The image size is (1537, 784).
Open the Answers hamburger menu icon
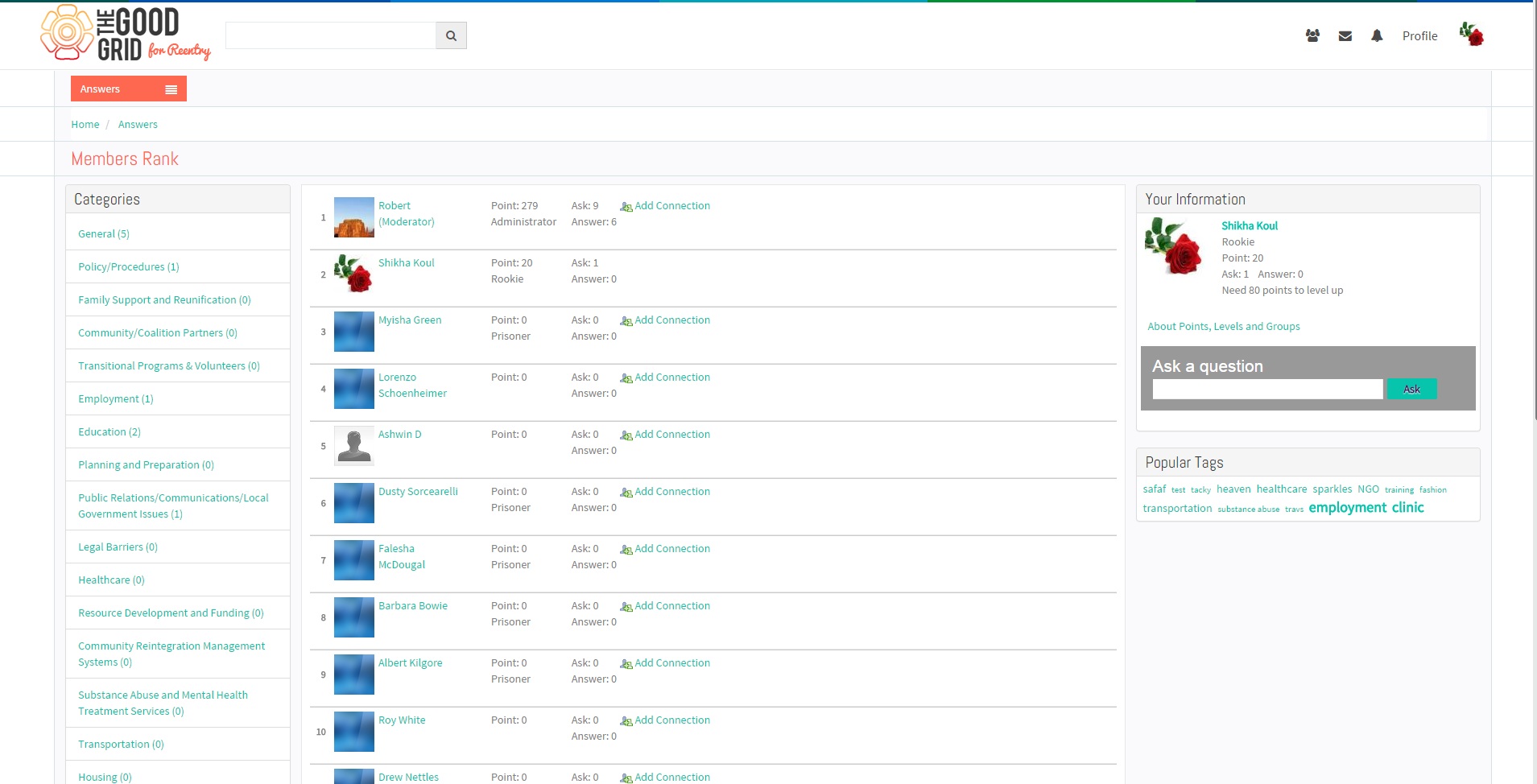[171, 89]
